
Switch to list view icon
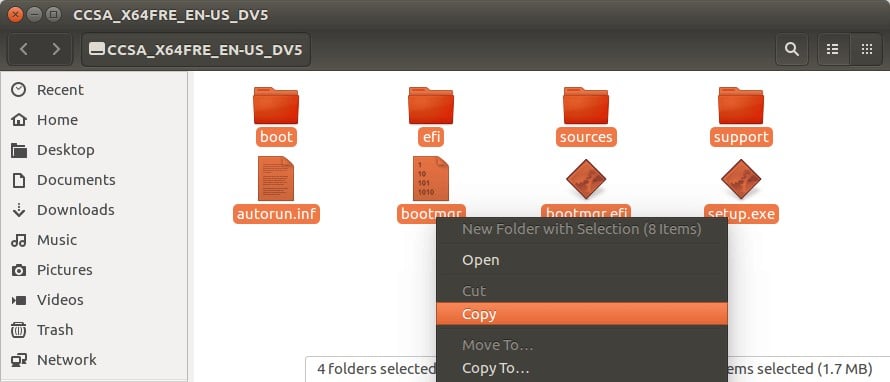click(x=833, y=49)
